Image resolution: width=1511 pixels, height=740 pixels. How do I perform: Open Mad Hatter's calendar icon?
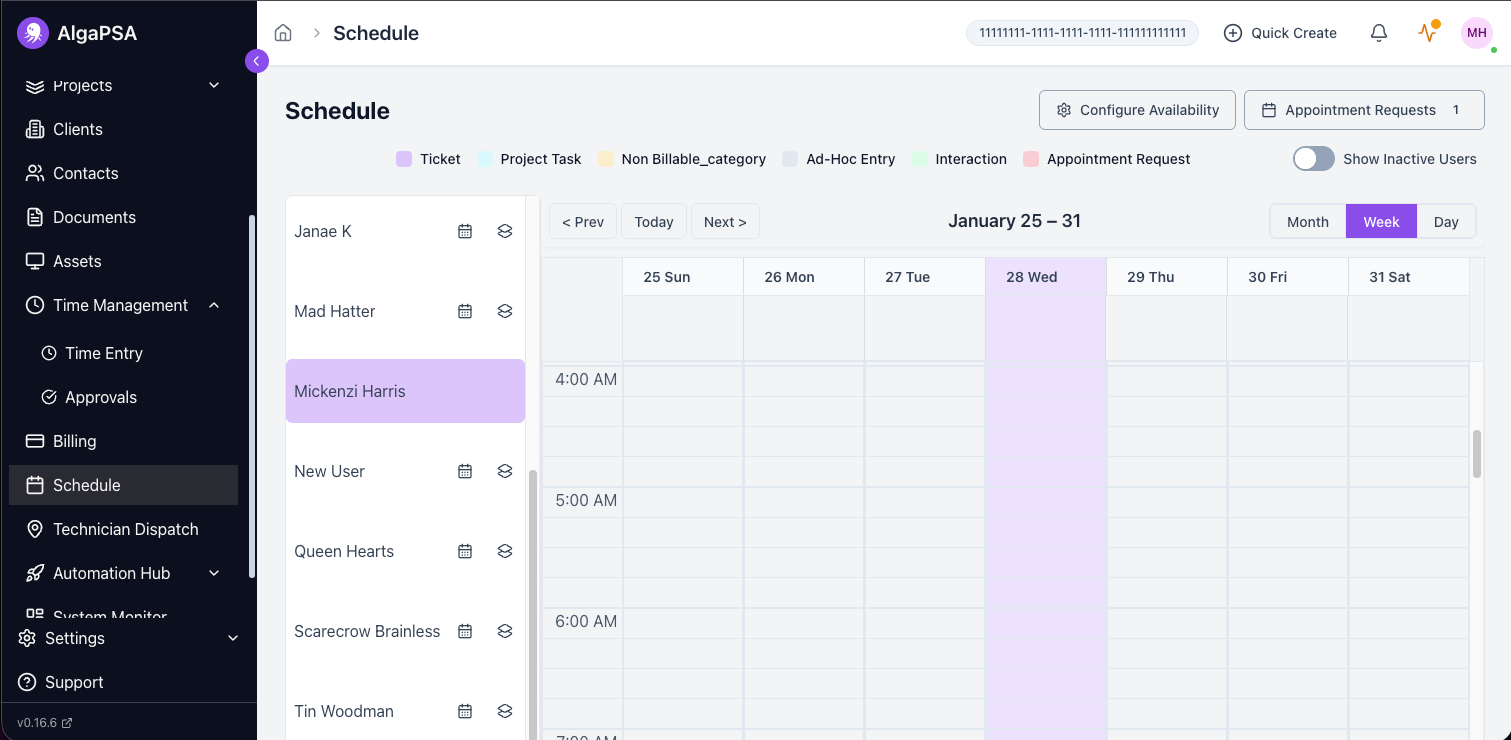click(x=465, y=311)
